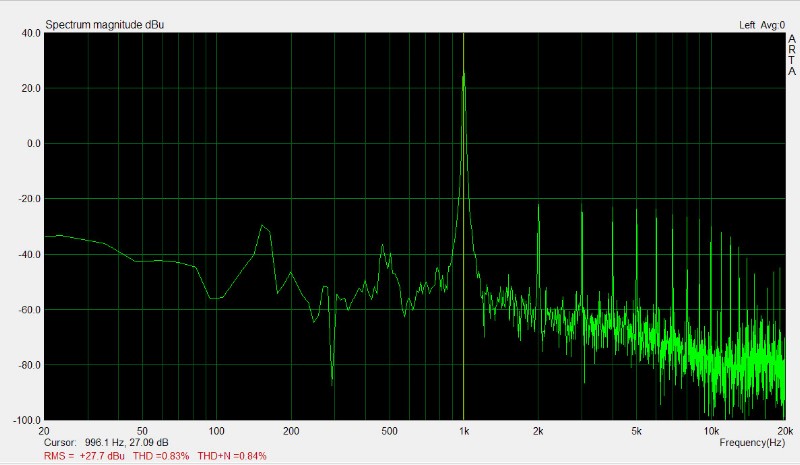Click the 0.0 label on the magnitude axis
The width and height of the screenshot is (800, 465).
[34, 143]
